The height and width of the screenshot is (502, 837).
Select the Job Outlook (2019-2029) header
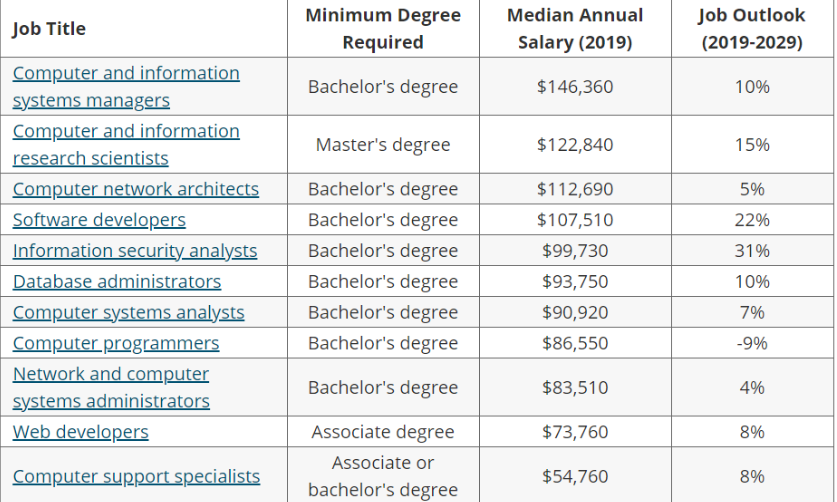tap(752, 29)
